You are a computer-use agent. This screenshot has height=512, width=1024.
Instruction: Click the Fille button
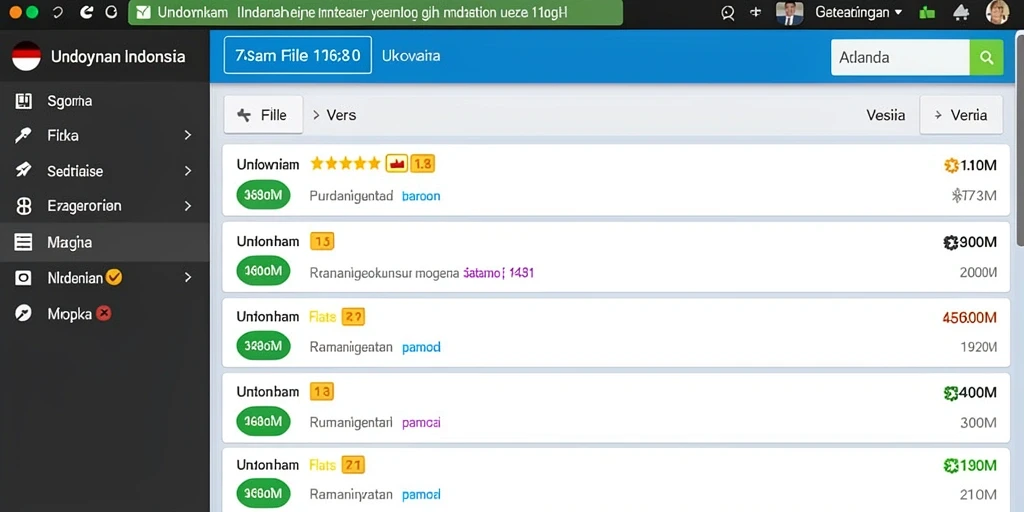pyautogui.click(x=263, y=115)
